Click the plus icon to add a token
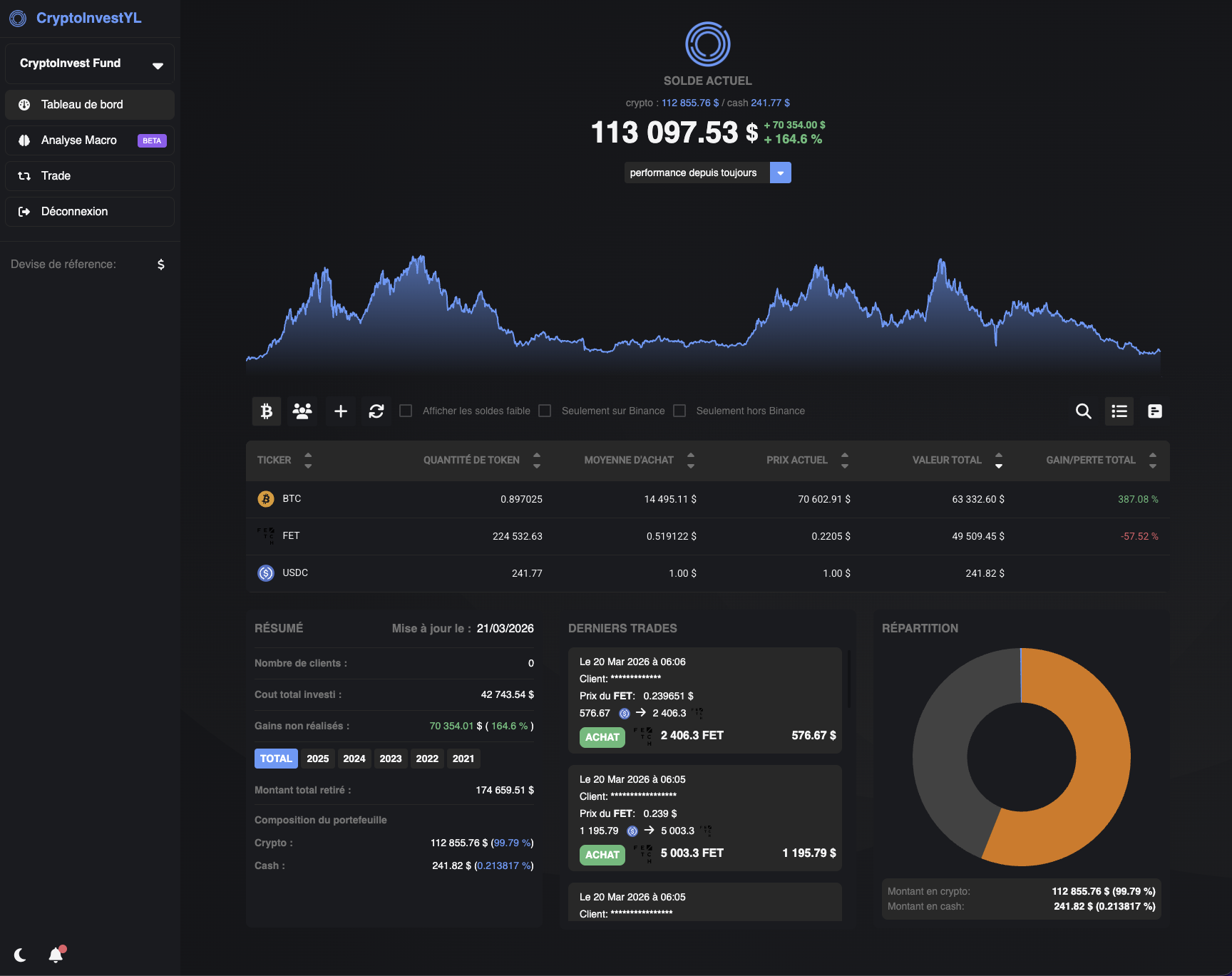1232x976 pixels. (x=340, y=411)
